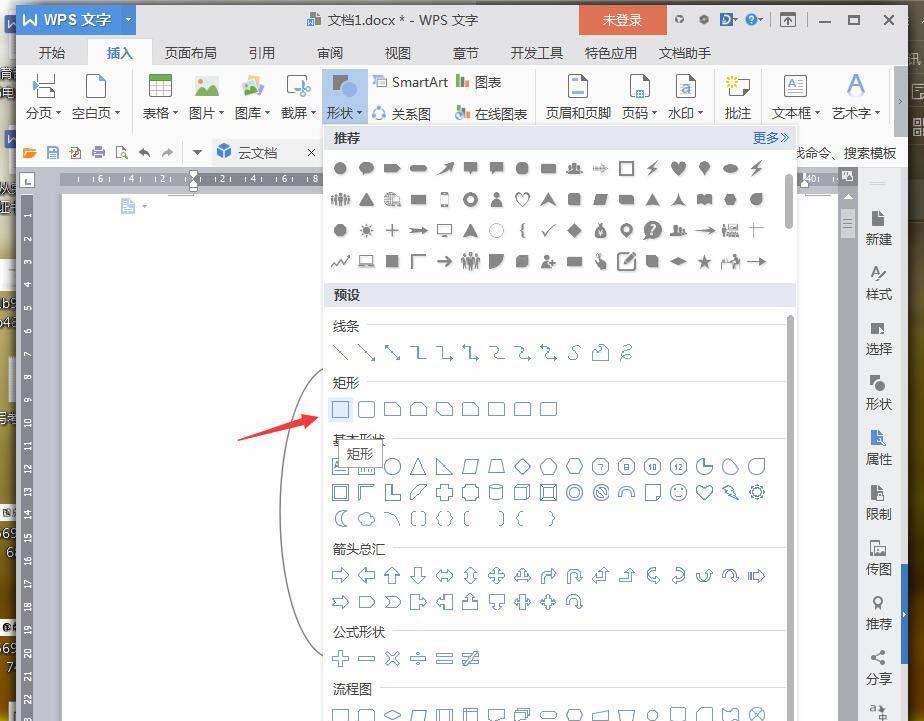The width and height of the screenshot is (924, 721).
Task: Click the SmartArt button
Action: [411, 82]
